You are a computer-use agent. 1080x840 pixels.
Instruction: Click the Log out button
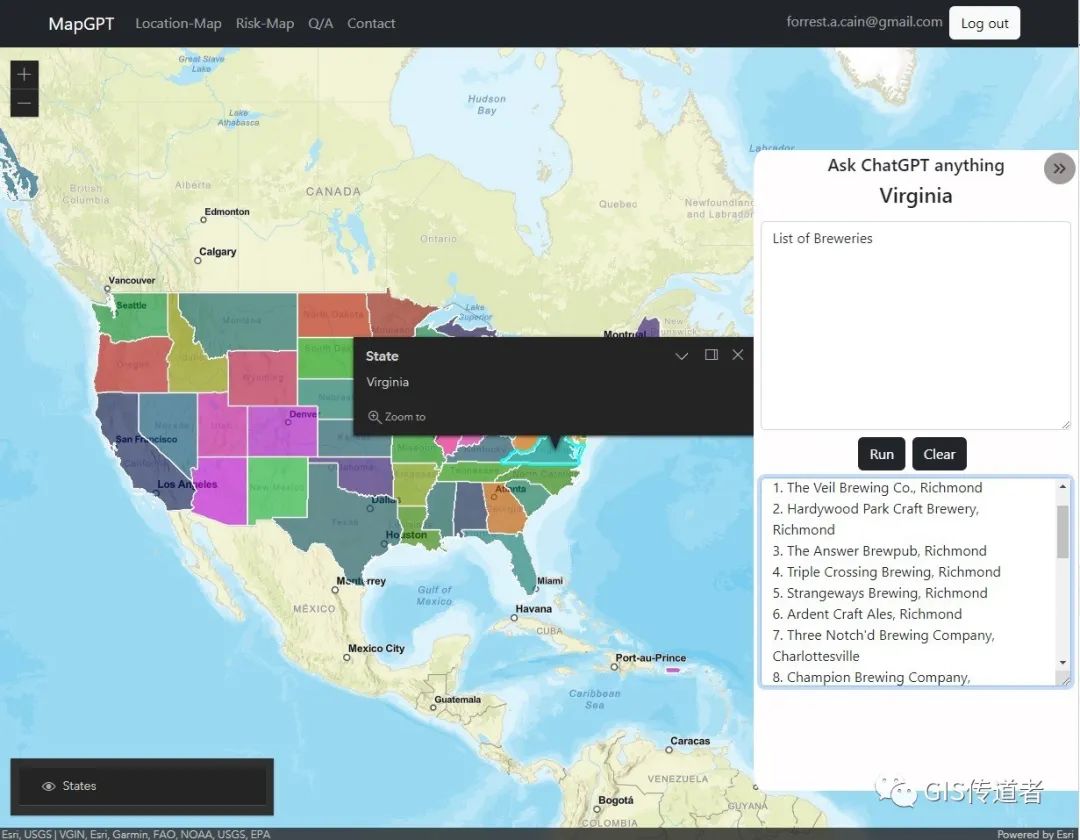984,23
